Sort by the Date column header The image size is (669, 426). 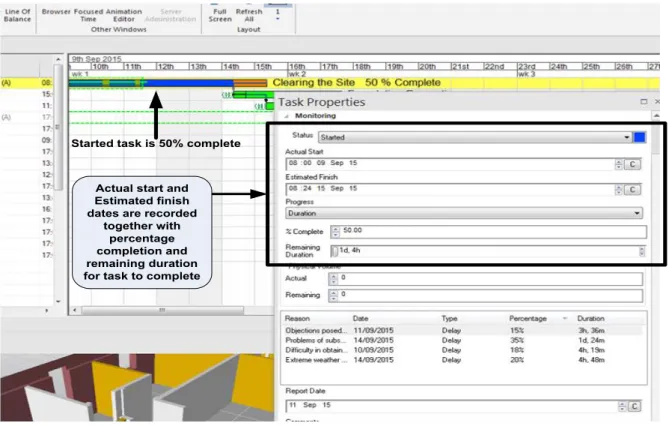click(x=361, y=318)
